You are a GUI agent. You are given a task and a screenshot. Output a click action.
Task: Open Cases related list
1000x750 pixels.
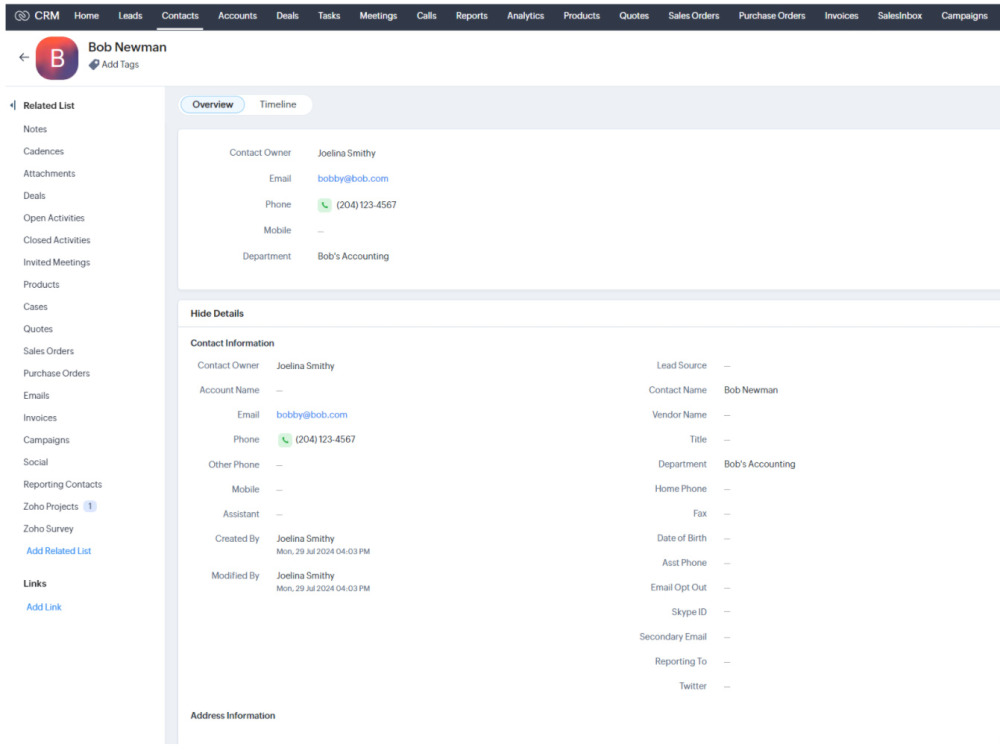tap(35, 307)
